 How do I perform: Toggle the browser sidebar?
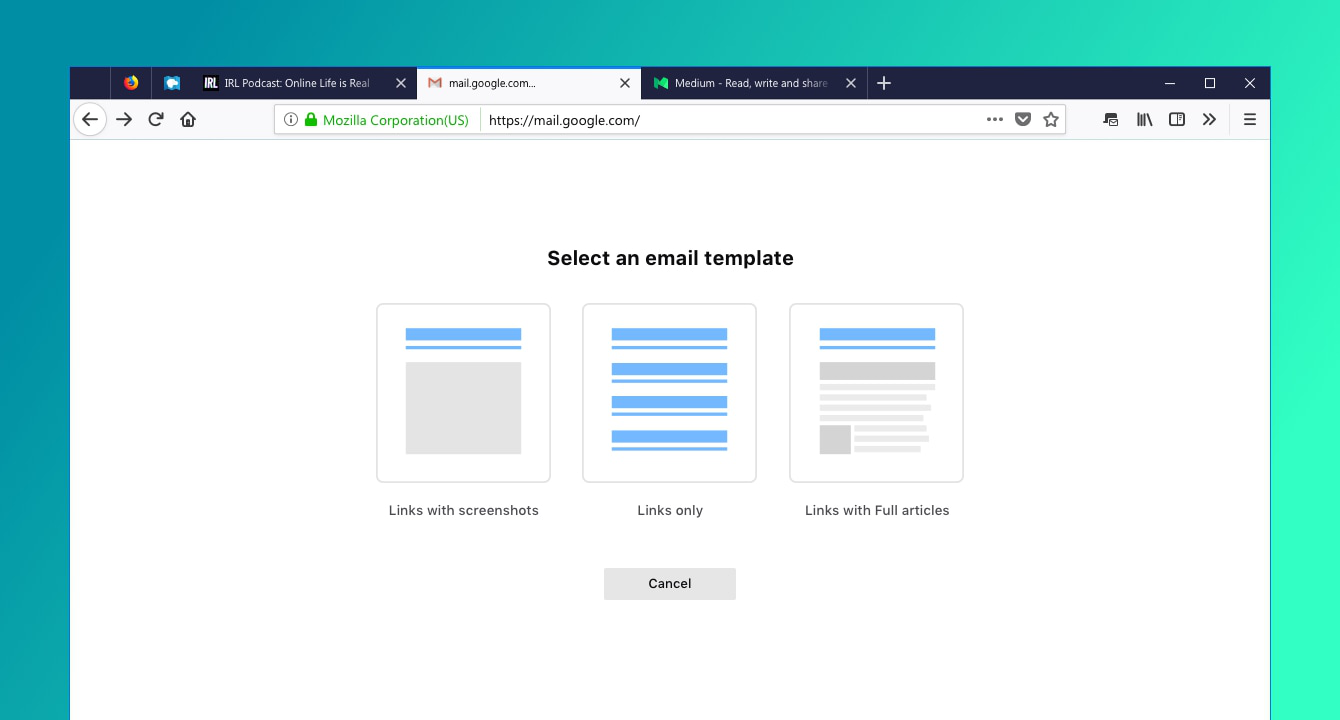[1176, 119]
